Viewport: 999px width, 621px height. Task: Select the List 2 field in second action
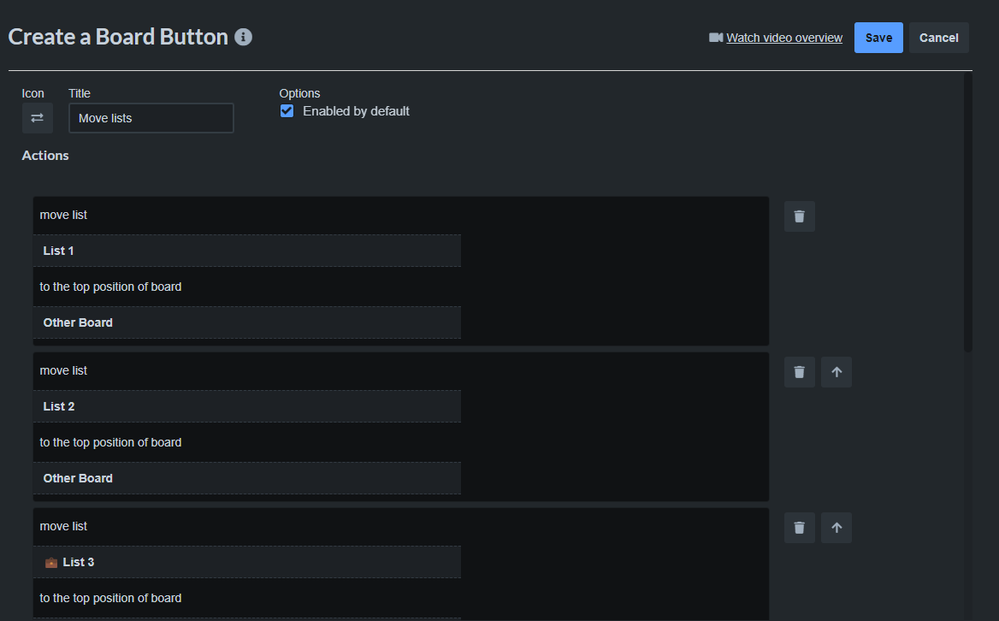pos(247,407)
